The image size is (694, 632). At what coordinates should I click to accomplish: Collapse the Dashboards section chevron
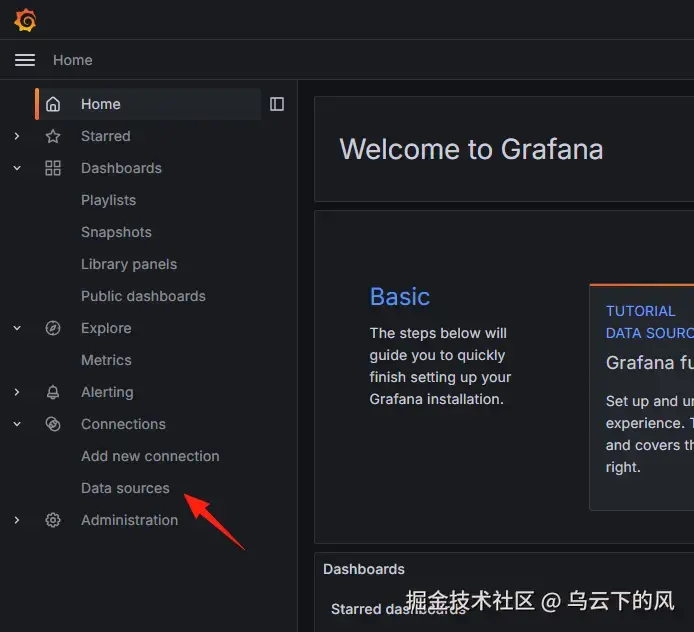(x=17, y=168)
